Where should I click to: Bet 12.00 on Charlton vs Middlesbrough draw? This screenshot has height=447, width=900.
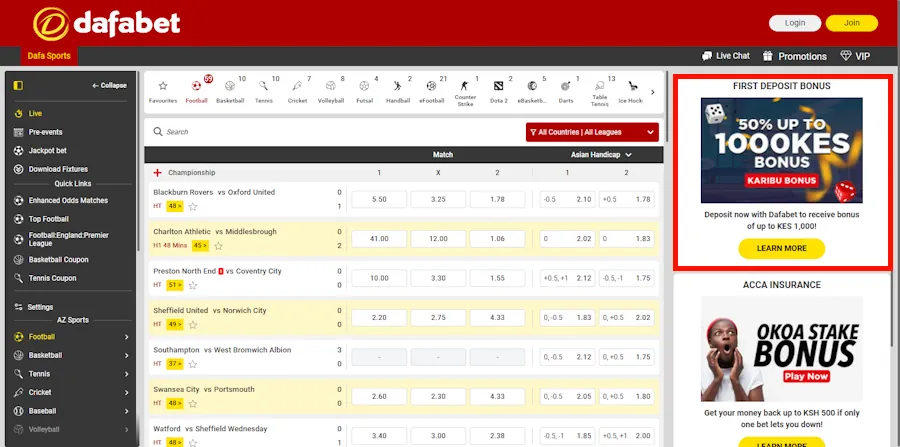click(x=438, y=239)
